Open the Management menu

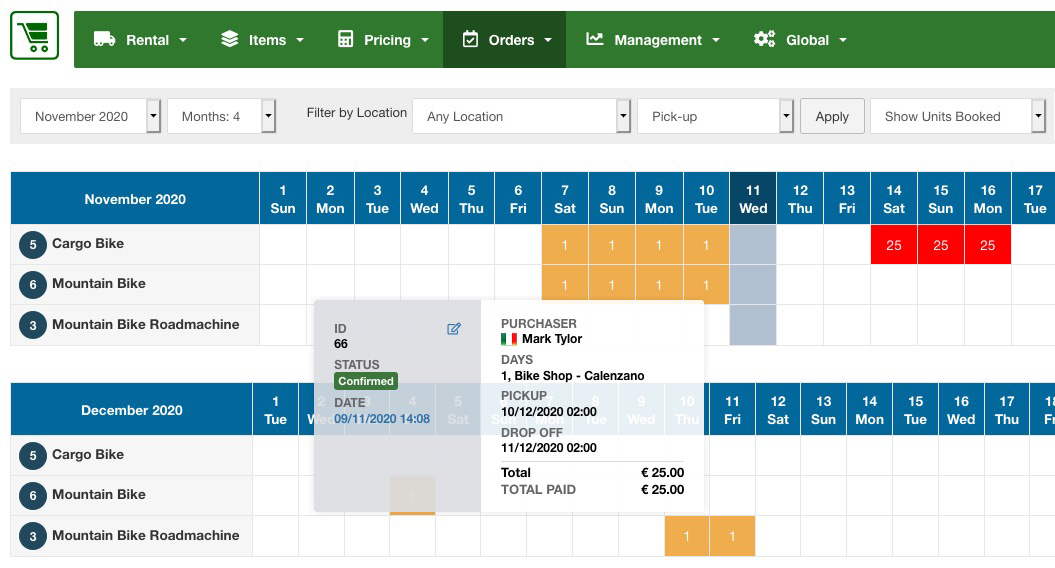click(x=652, y=40)
